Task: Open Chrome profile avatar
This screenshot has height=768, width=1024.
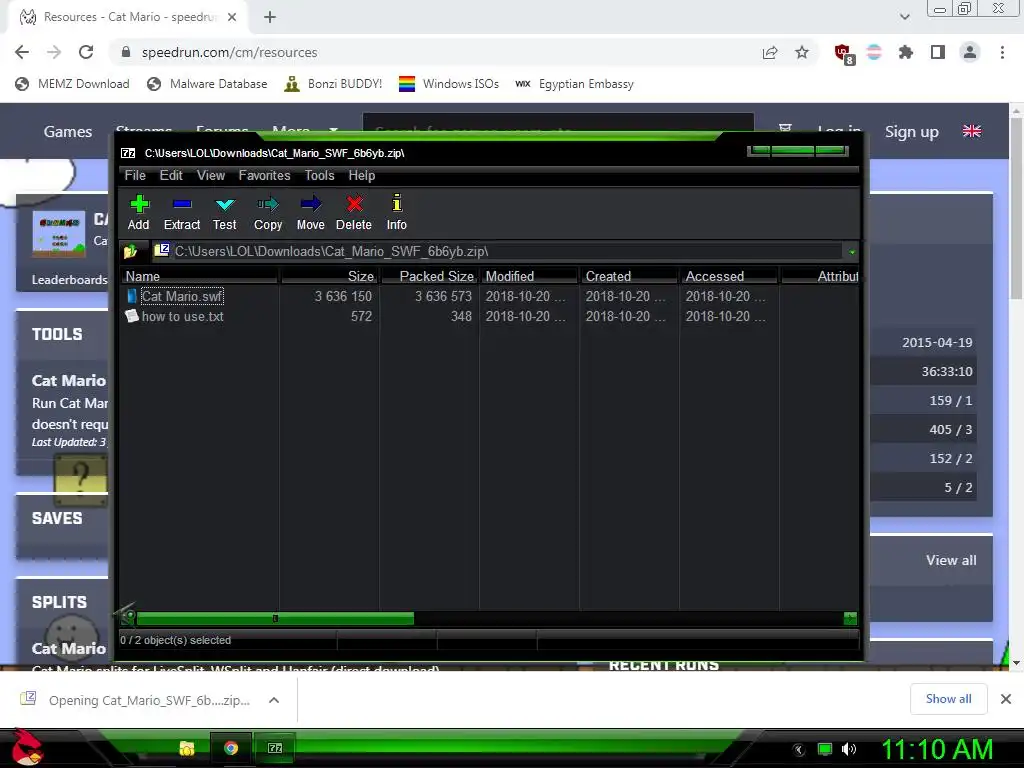Action: 970,52
